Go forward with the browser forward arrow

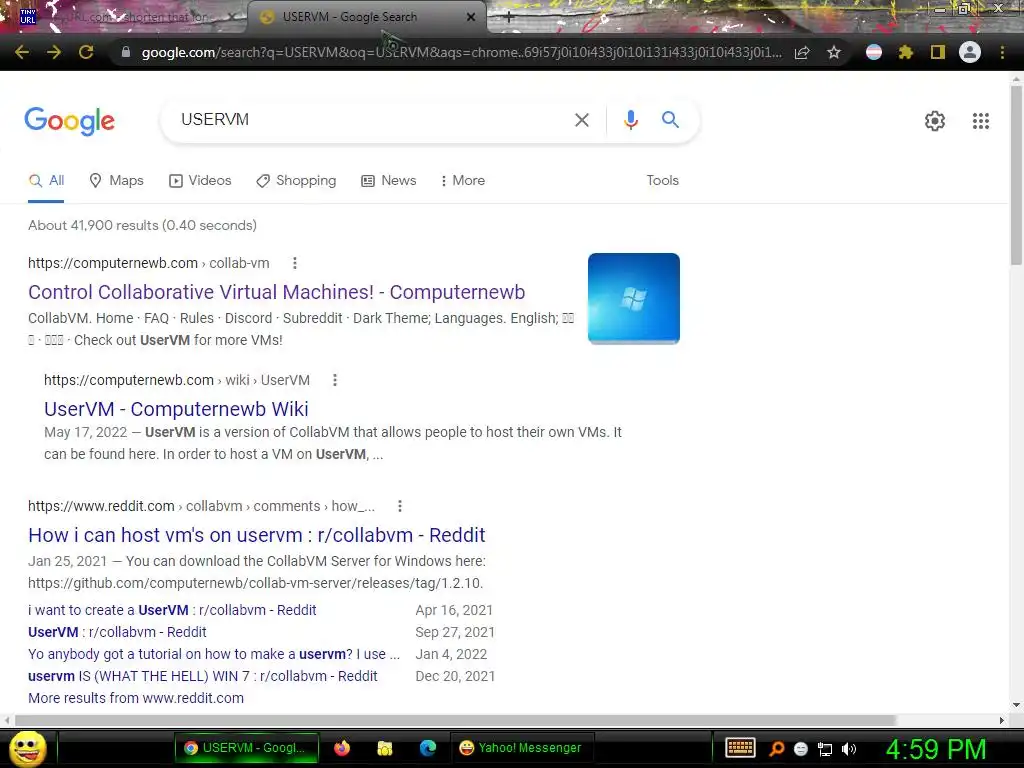[54, 52]
